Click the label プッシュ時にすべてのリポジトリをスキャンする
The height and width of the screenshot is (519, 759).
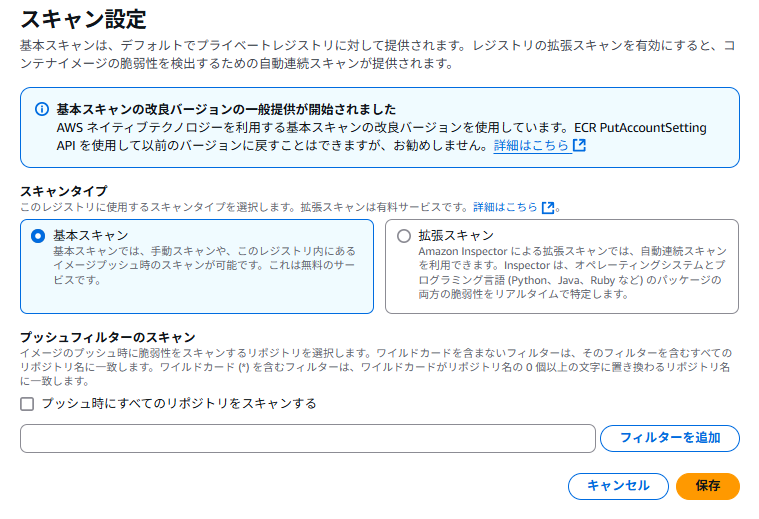179,404
